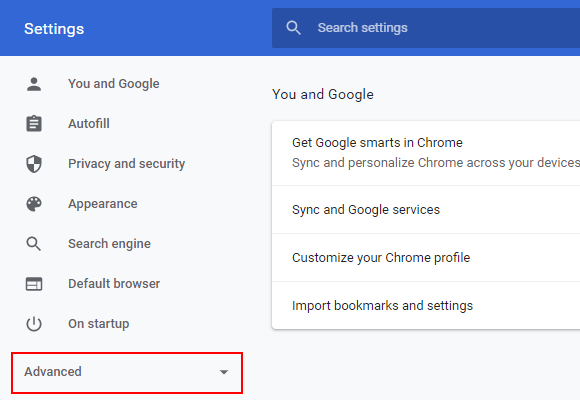This screenshot has width=580, height=400.
Task: Open Customize your Chrome profile
Action: point(426,258)
